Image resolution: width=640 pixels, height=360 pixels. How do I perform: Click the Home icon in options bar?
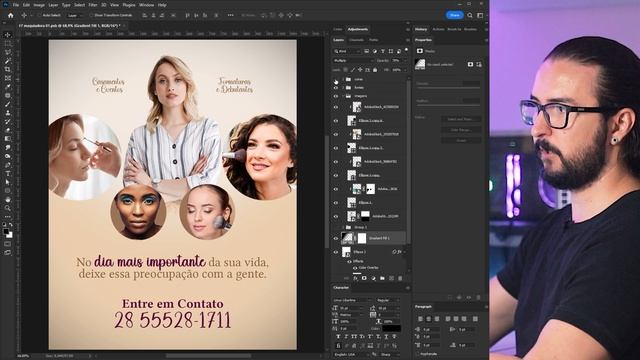[x=11, y=15]
